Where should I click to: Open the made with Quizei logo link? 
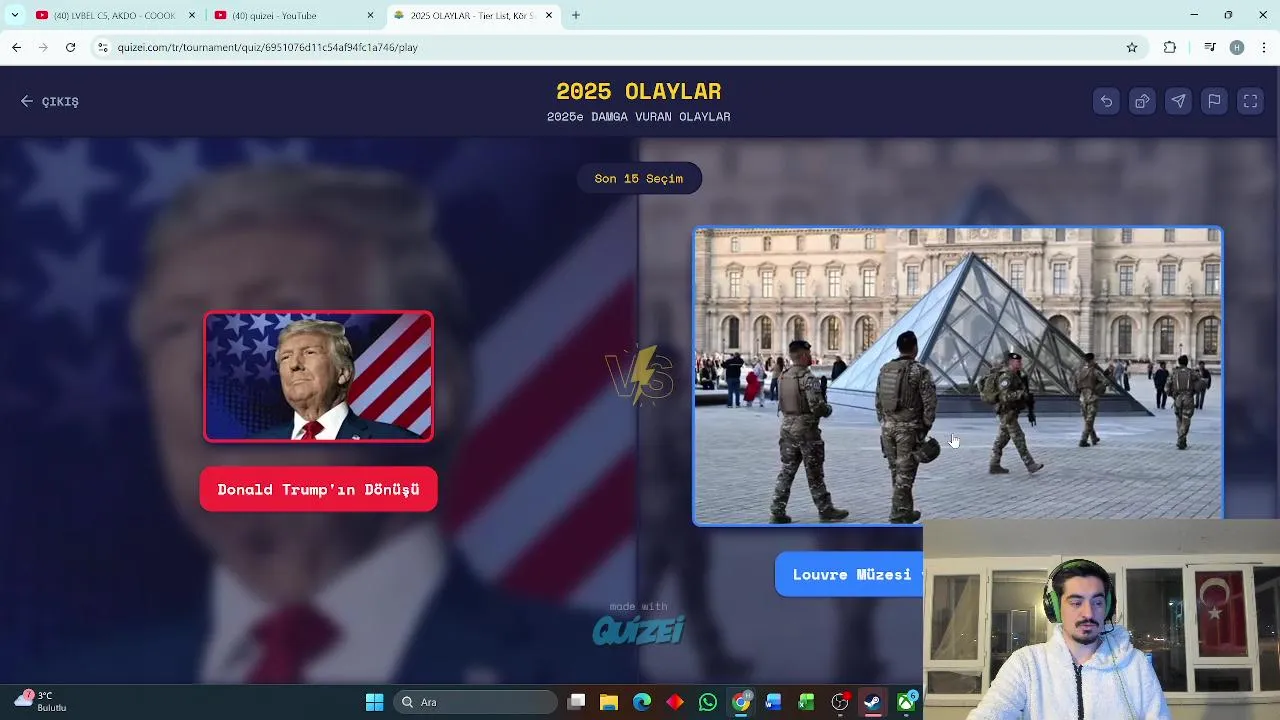coord(638,624)
